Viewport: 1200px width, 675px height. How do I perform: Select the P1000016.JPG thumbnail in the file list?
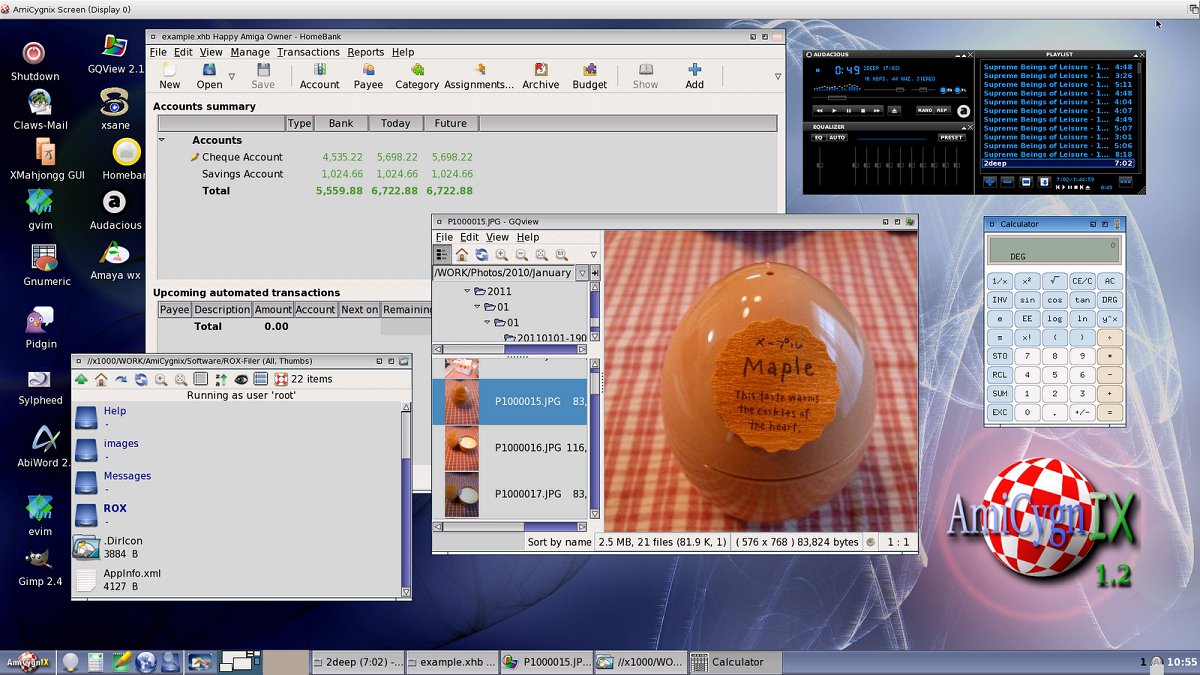point(461,449)
